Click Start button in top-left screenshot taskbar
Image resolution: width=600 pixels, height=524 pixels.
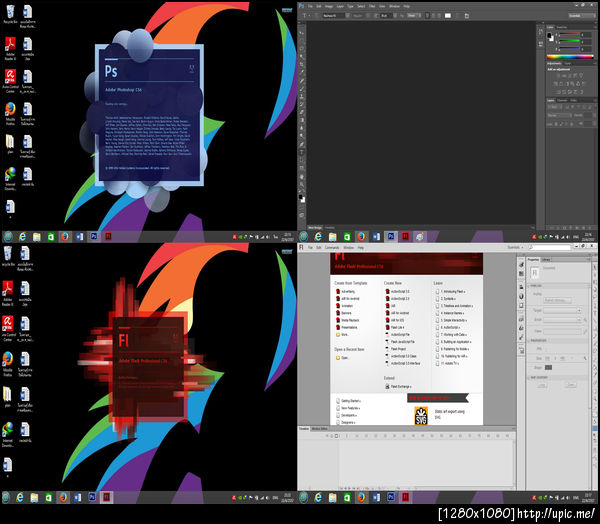point(8,237)
